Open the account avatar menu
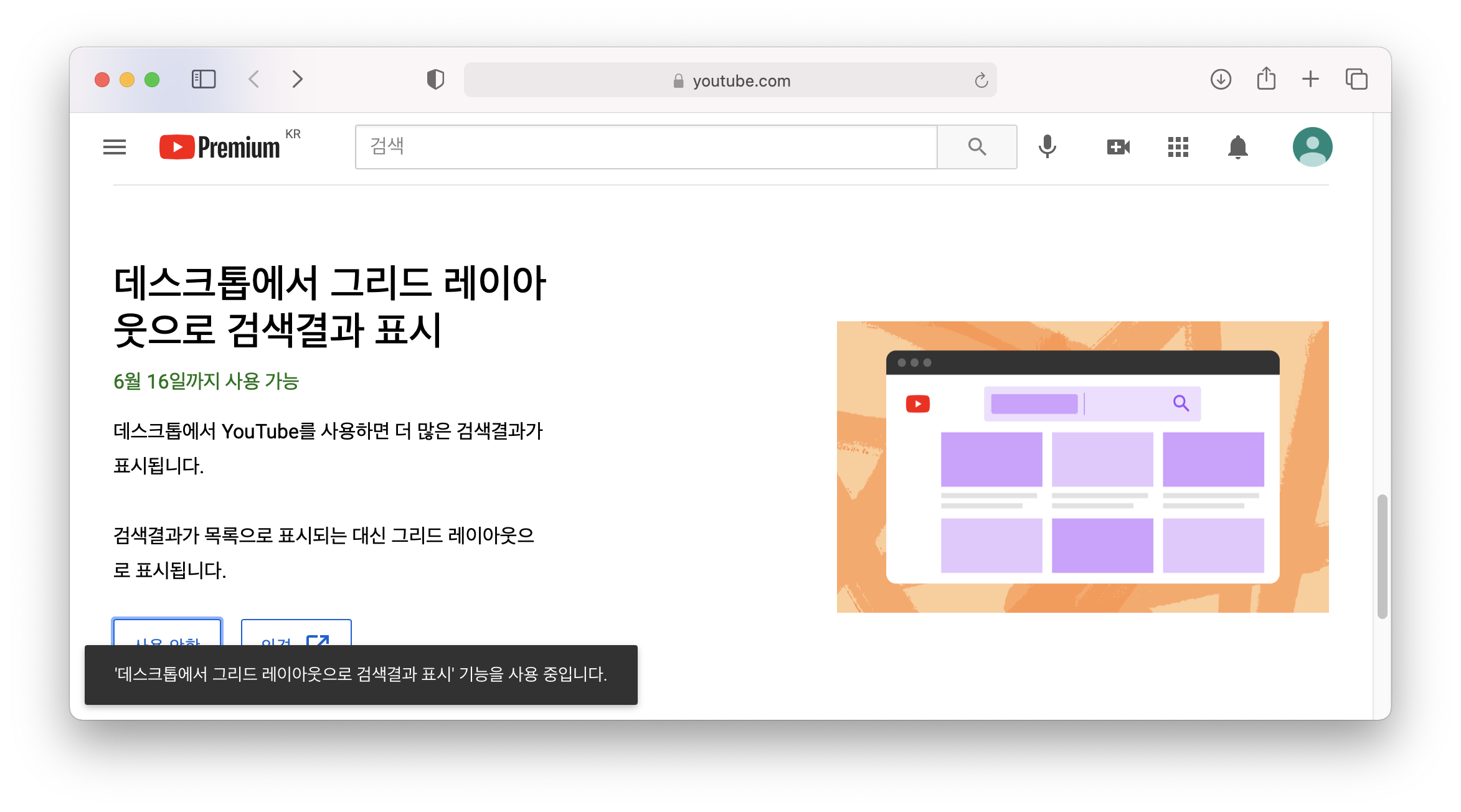The width and height of the screenshot is (1461, 812). pos(1312,147)
